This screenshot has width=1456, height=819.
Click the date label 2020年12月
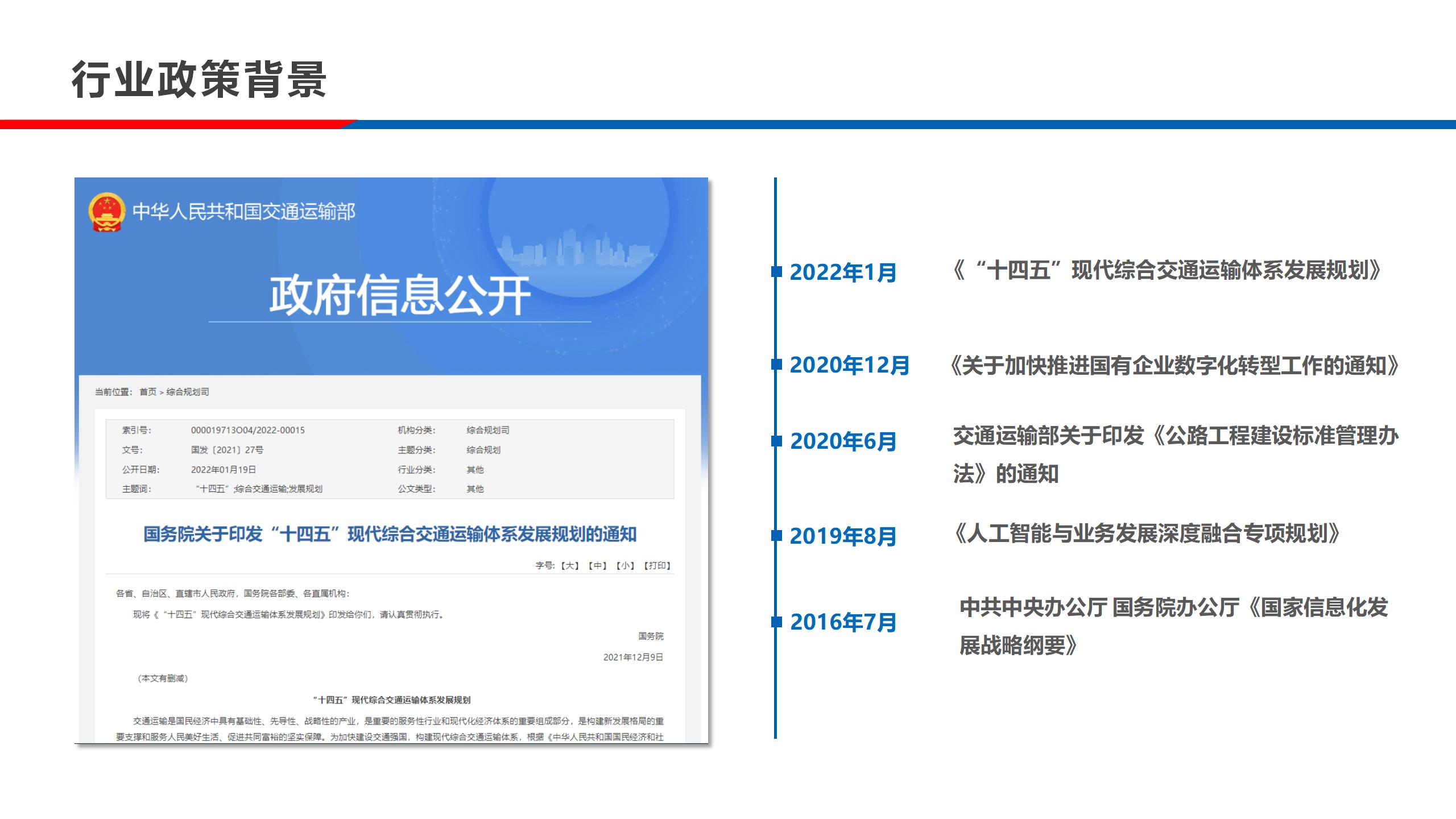pos(850,365)
